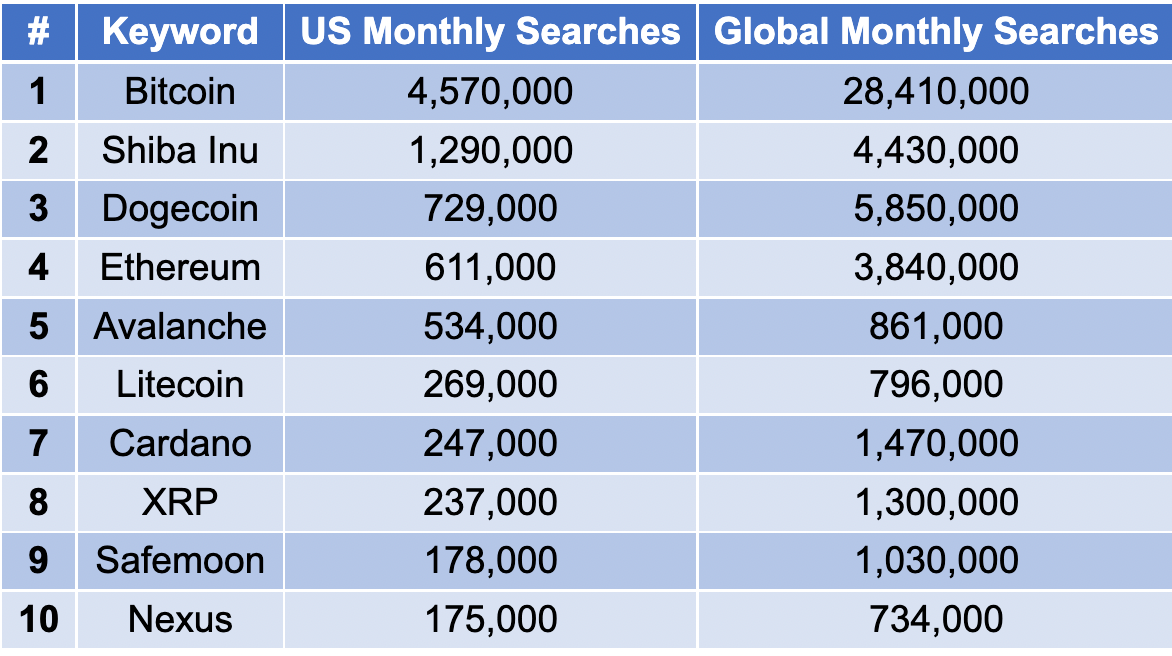Screen dimensions: 1172x656
Task: Select the Ethereum keyword cell
Action: point(180,267)
